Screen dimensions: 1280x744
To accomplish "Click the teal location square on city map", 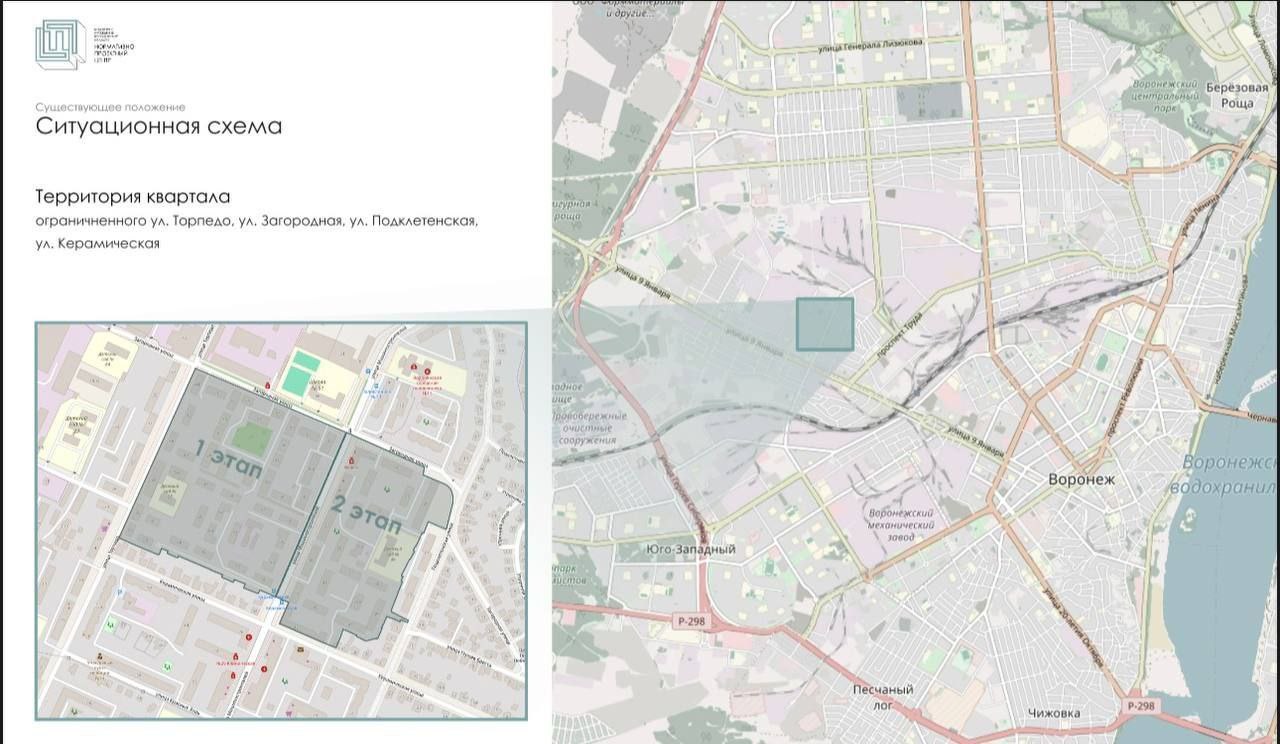I will (x=824, y=324).
